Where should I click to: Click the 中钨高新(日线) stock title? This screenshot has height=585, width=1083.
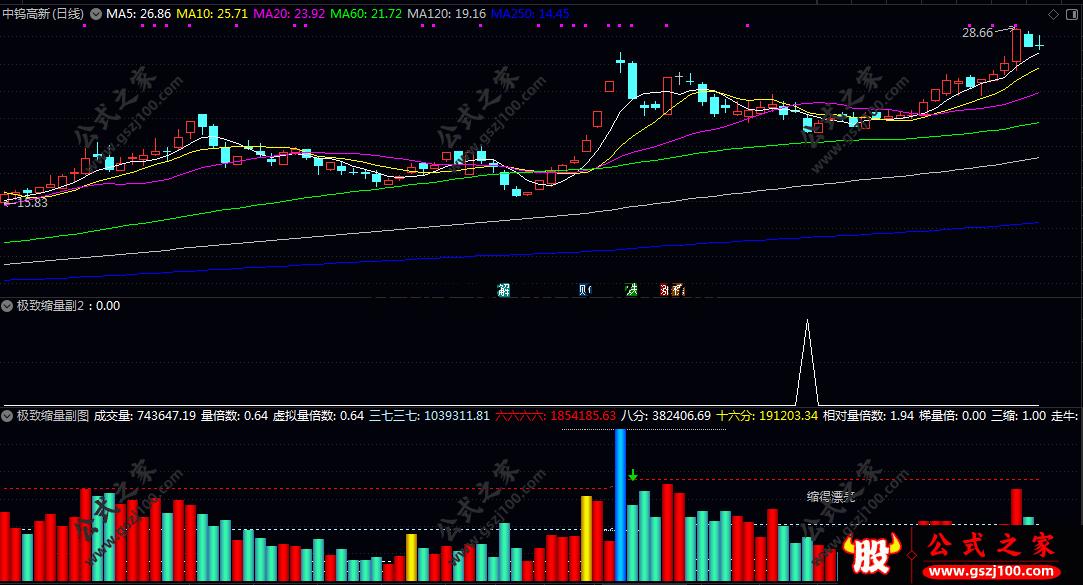[x=44, y=14]
